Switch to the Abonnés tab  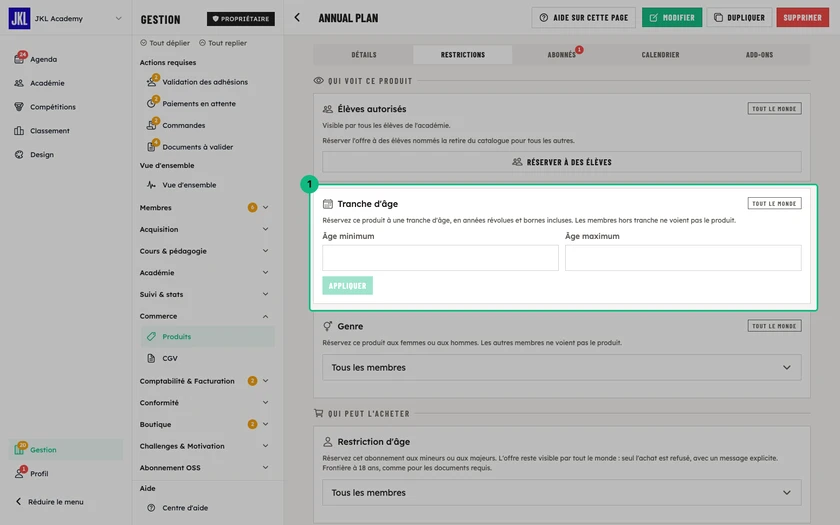click(x=561, y=55)
